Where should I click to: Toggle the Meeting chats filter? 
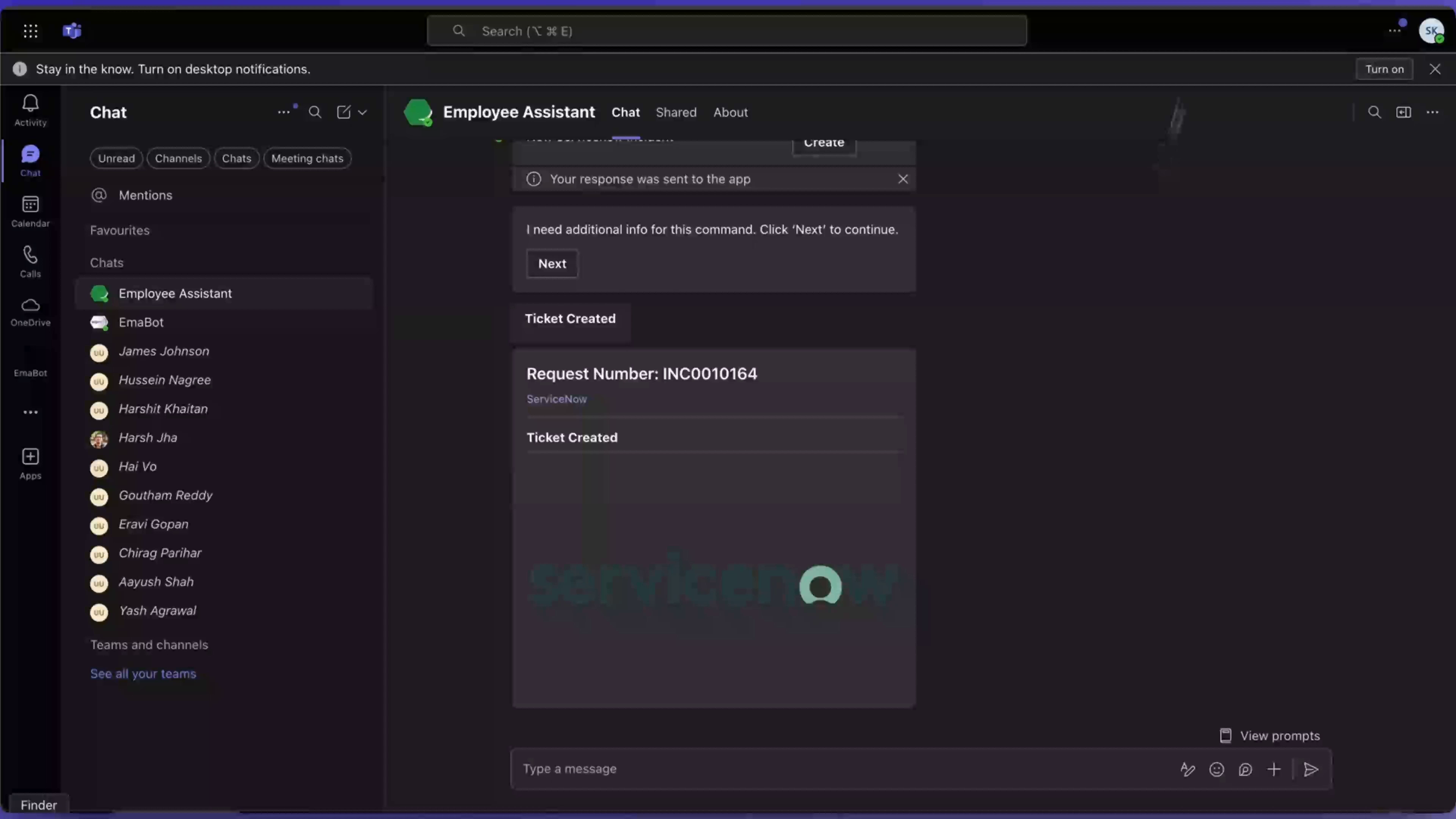pos(308,158)
